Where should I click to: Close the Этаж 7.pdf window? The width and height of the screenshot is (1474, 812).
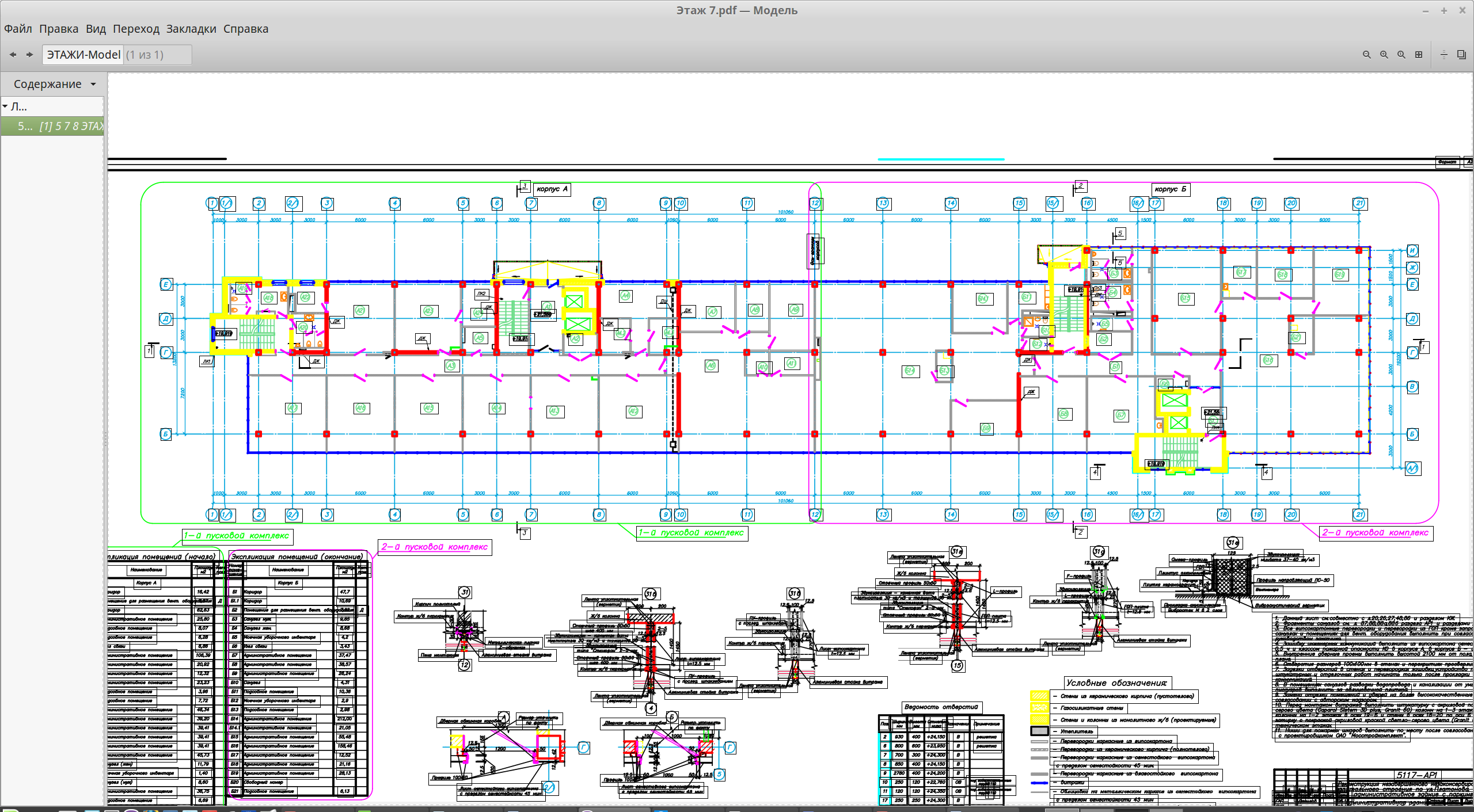coord(1462,10)
